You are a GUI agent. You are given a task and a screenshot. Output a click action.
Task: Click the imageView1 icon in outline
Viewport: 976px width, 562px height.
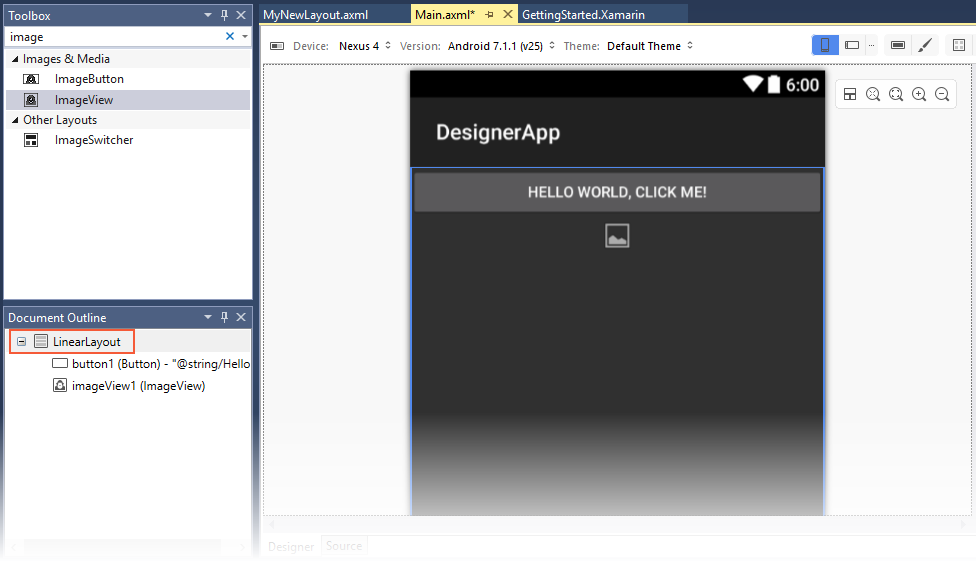point(60,385)
